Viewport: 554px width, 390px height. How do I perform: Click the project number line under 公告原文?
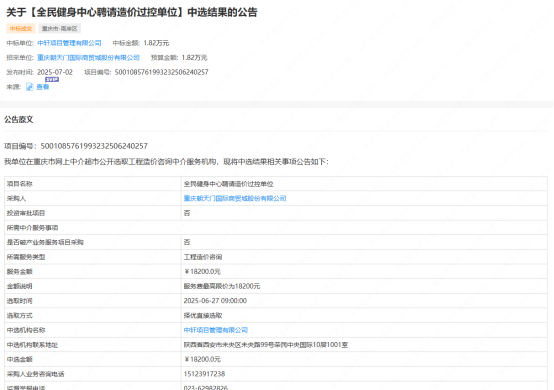[x=76, y=146]
